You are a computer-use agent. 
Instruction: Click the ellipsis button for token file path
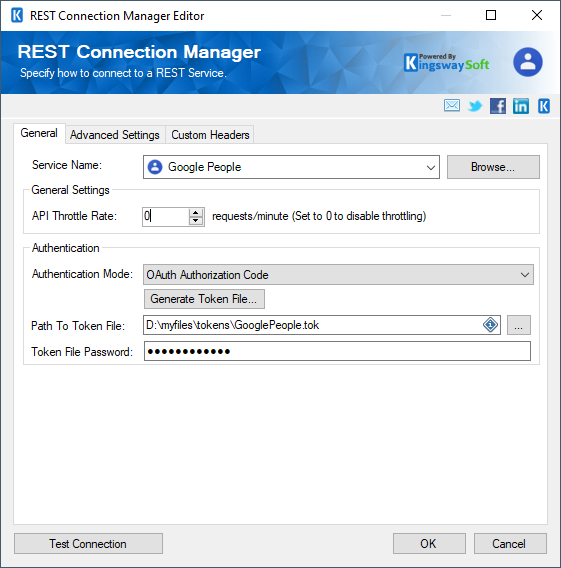[x=519, y=325]
